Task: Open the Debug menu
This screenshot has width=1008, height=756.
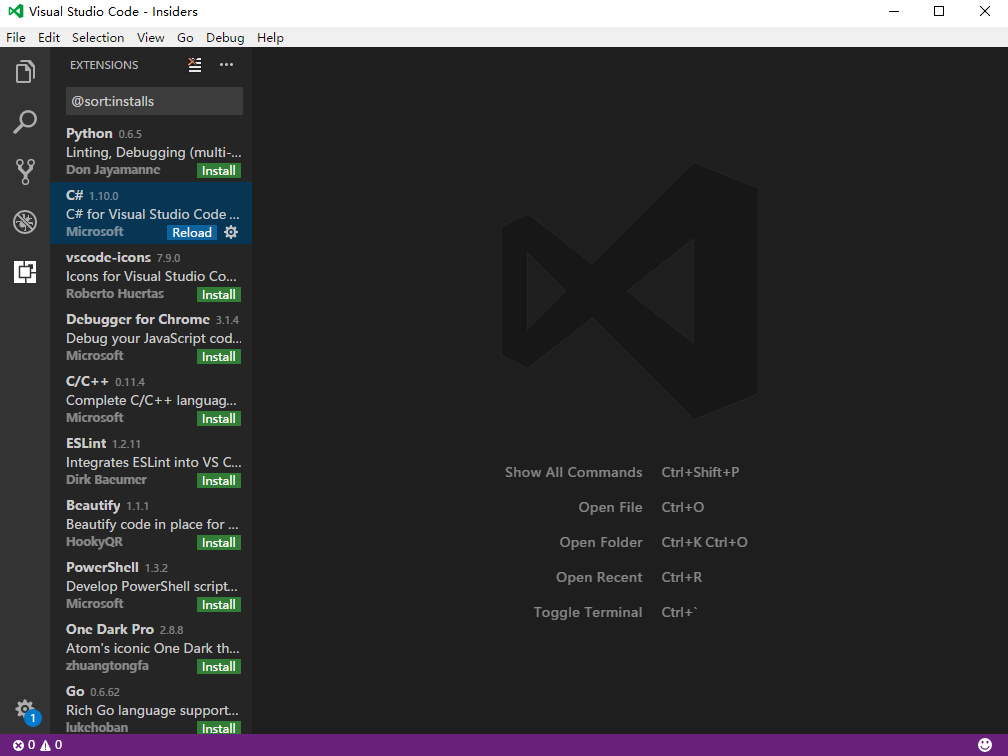Action: pos(225,37)
